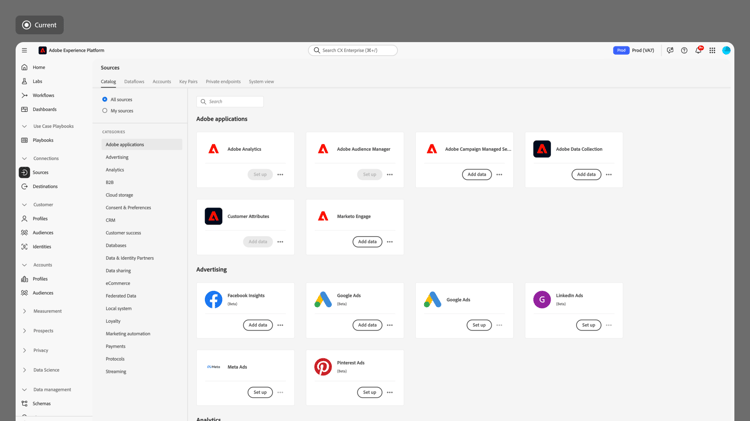Switch to the System view tab

tap(261, 82)
